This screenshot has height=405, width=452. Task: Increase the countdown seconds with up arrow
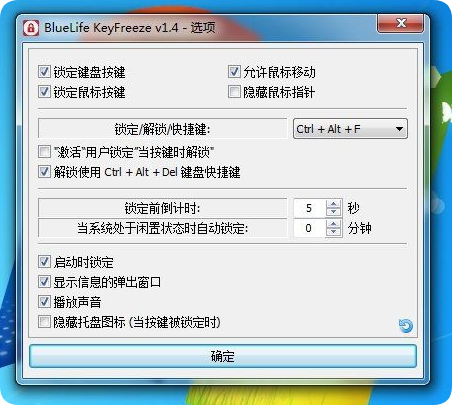[x=333, y=204]
